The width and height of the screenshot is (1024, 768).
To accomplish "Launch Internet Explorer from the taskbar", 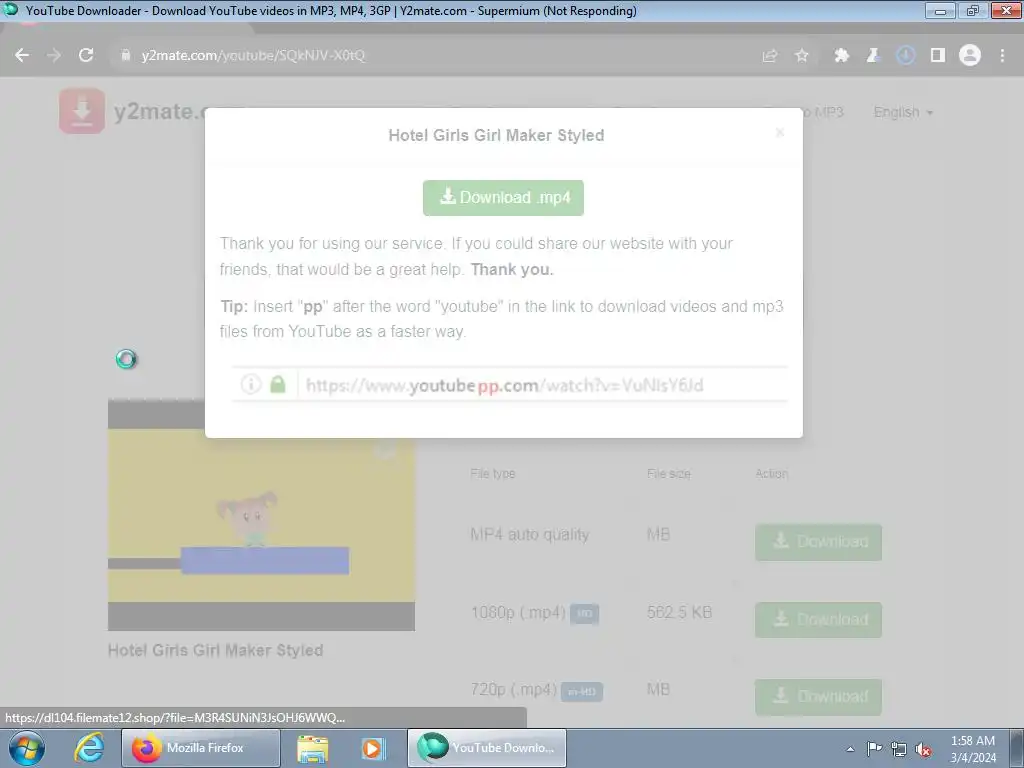I will [89, 748].
